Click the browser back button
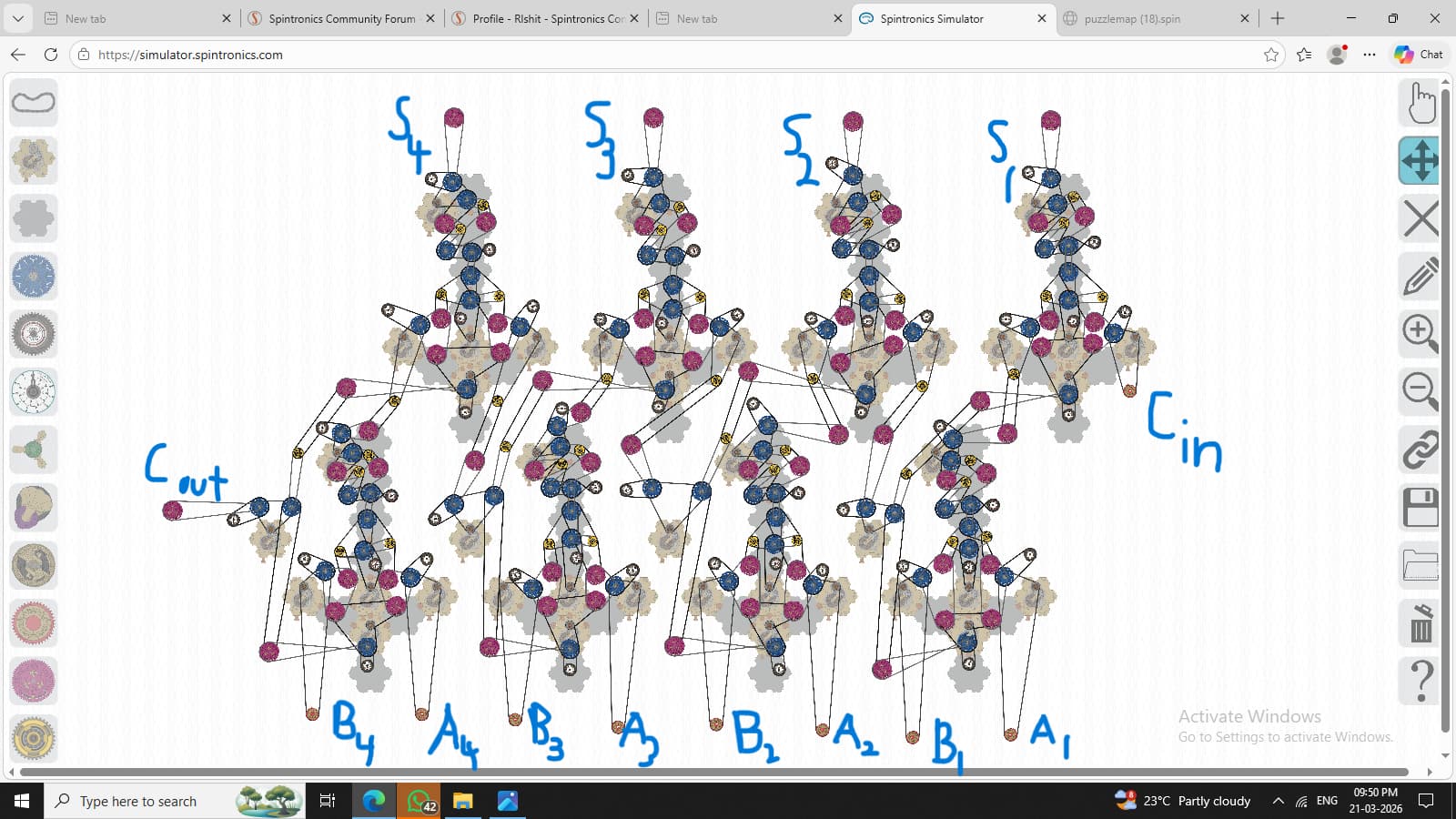 click(17, 55)
